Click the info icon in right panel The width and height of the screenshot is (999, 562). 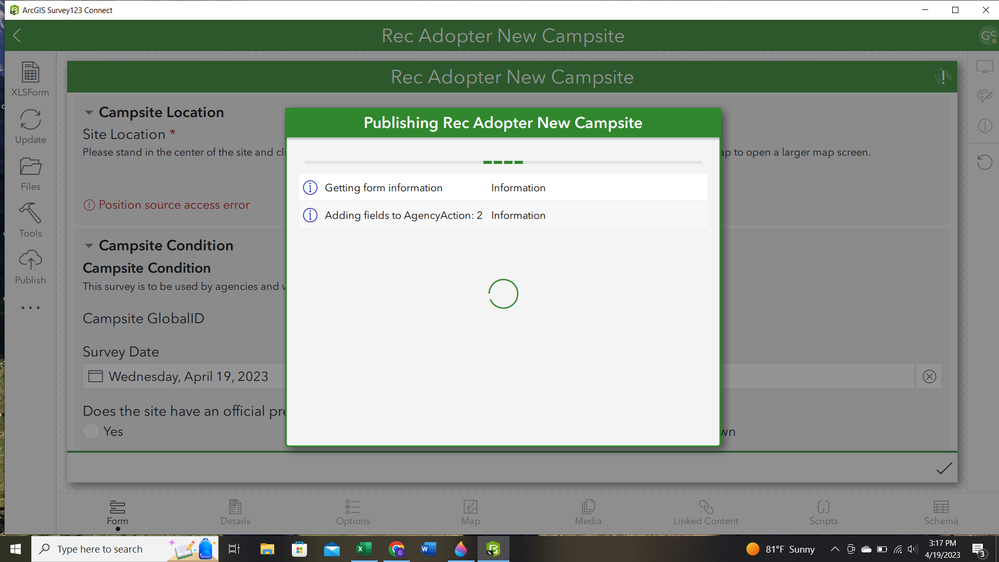984,126
